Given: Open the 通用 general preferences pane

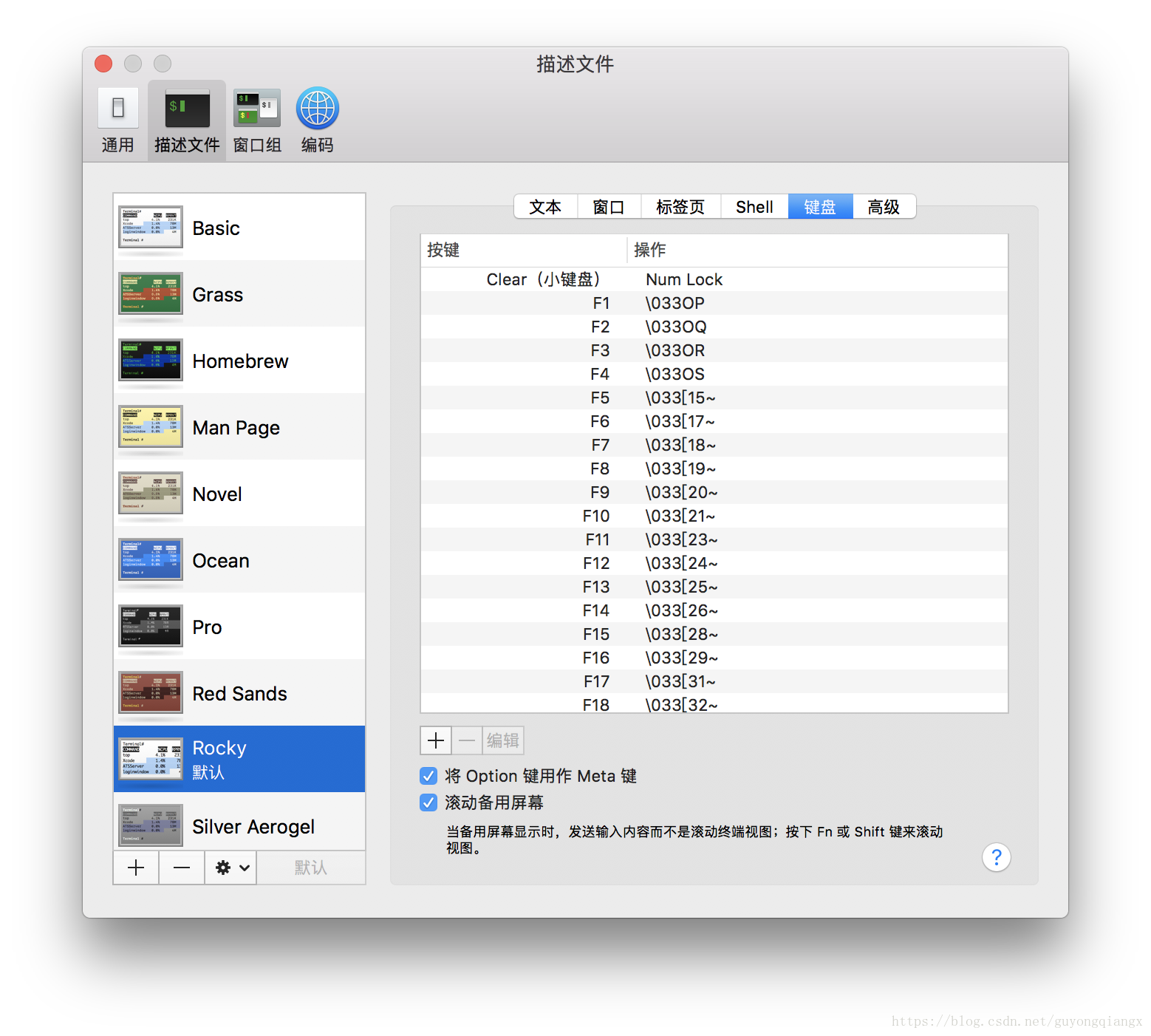Looking at the screenshot, I should 117,120.
